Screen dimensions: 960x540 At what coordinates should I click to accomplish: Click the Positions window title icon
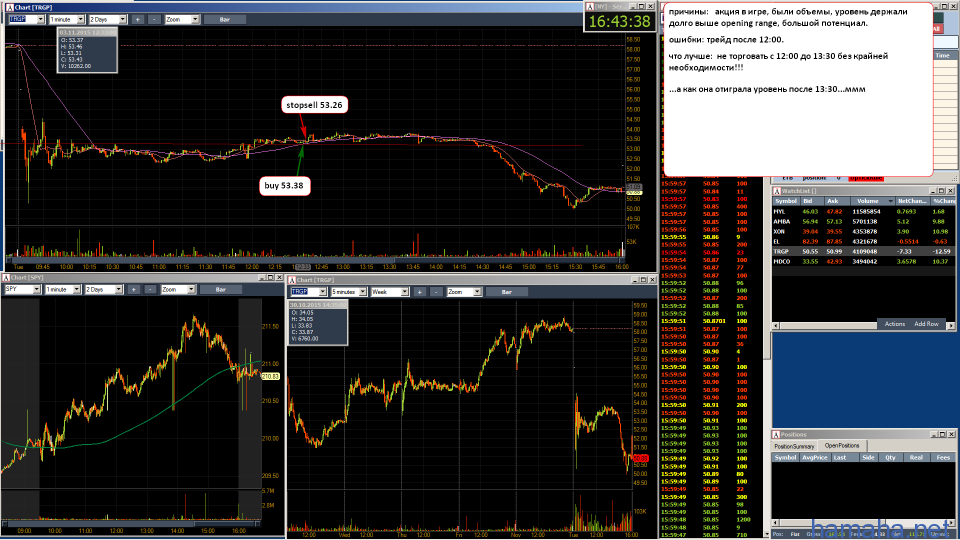point(776,435)
